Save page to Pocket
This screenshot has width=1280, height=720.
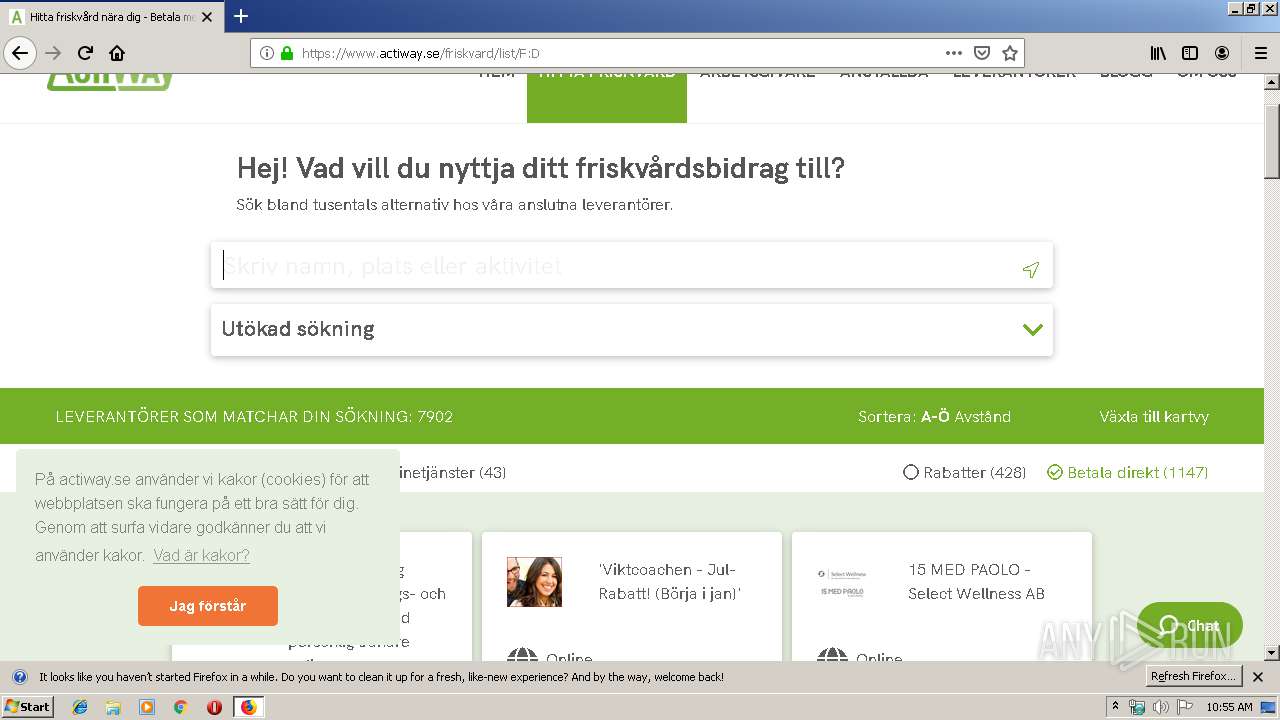point(982,53)
